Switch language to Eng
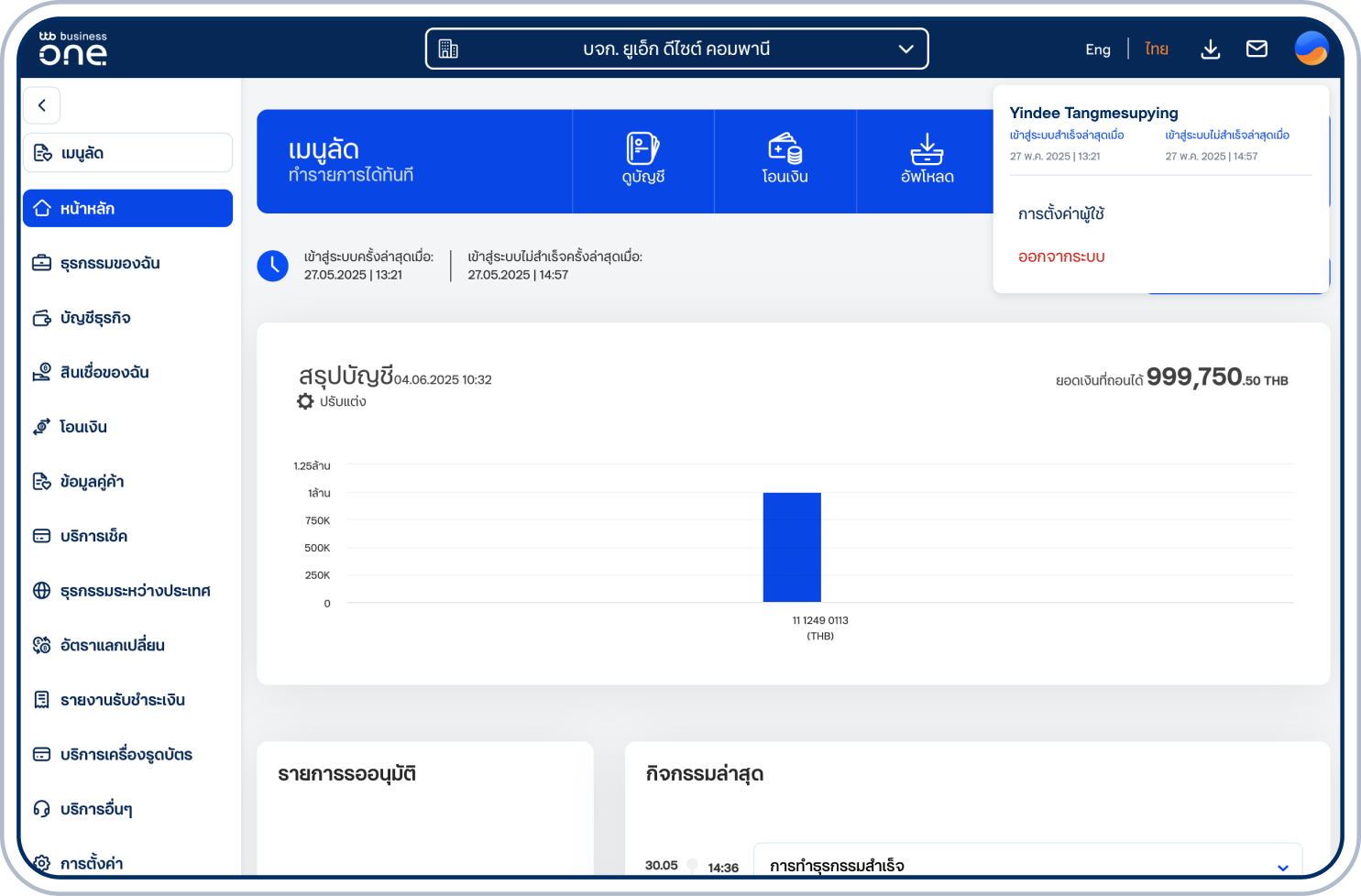 [x=1098, y=49]
